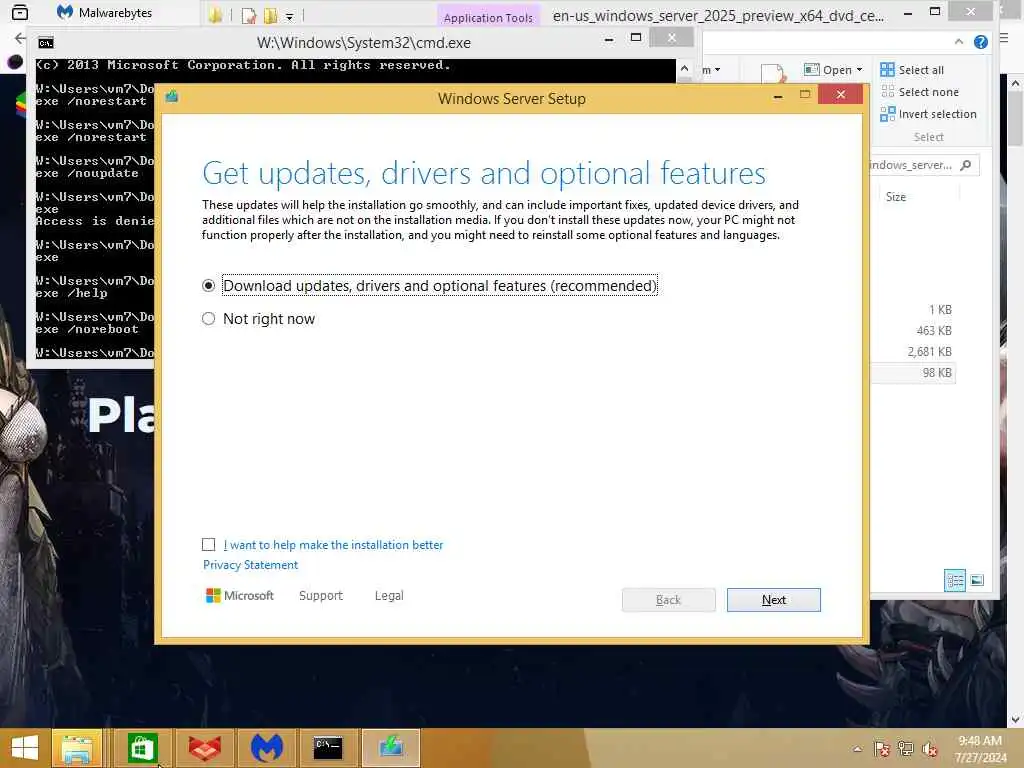Click the search magnifier icon in Explorer
1024x768 pixels.
pyautogui.click(x=965, y=165)
